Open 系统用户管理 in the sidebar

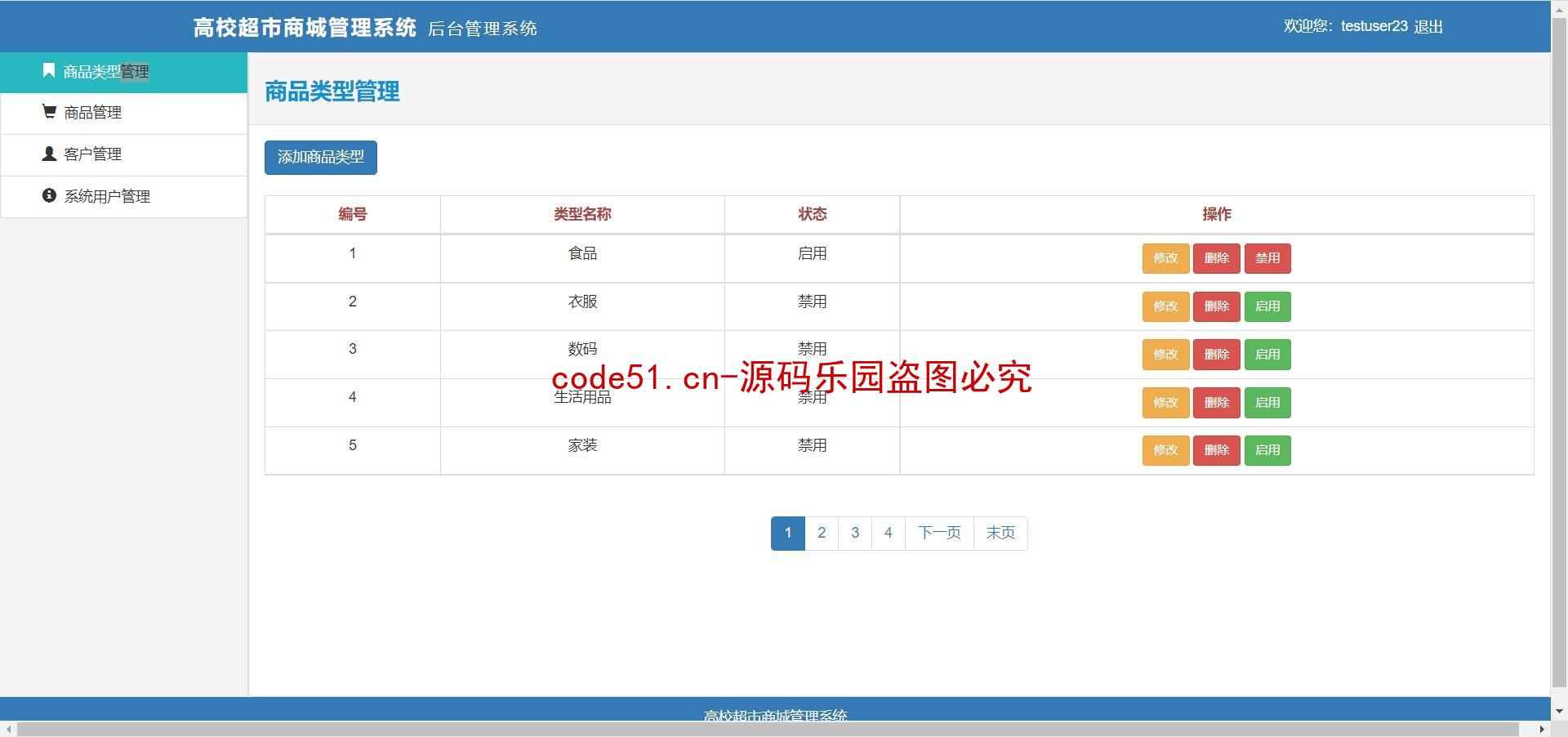(123, 197)
